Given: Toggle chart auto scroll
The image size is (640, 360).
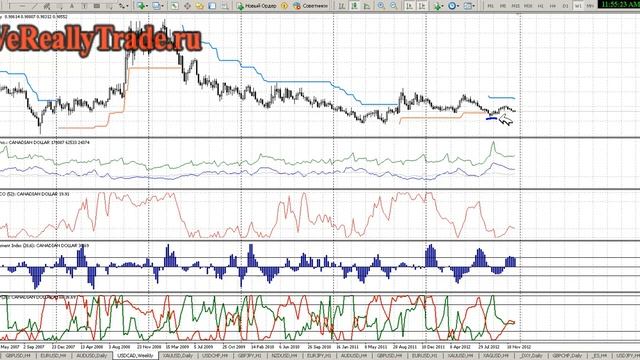Looking at the screenshot, I should click(x=409, y=6).
